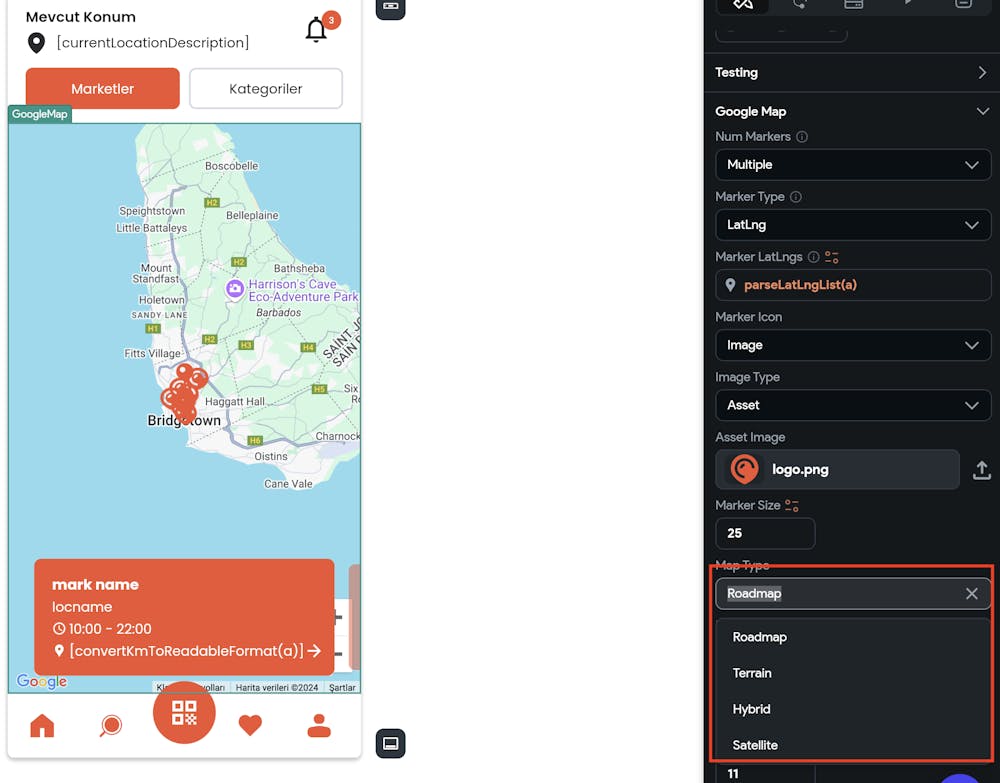This screenshot has height=783, width=1000.
Task: Click the Harrison's Cave camera marker on map
Action: click(235, 289)
